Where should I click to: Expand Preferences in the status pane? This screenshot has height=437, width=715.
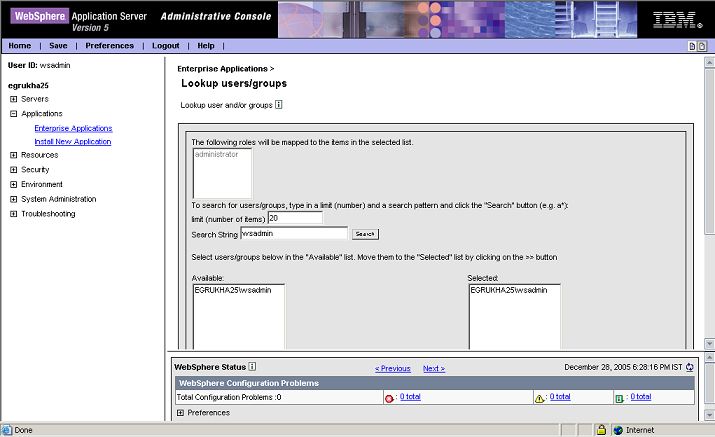pyautogui.click(x=181, y=413)
